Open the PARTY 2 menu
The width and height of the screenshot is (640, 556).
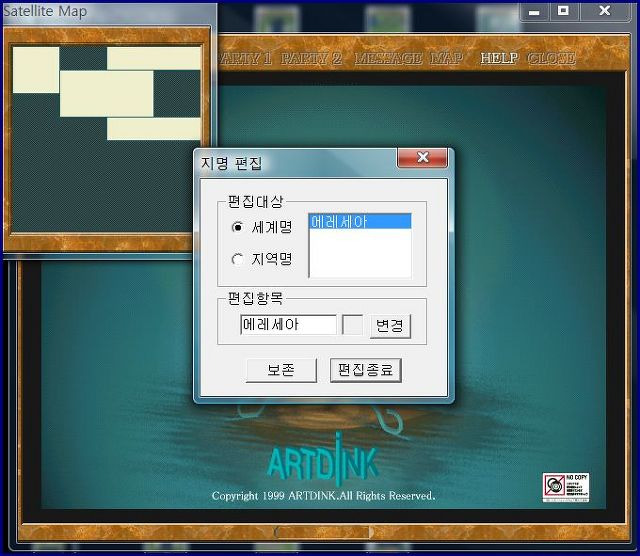point(311,58)
